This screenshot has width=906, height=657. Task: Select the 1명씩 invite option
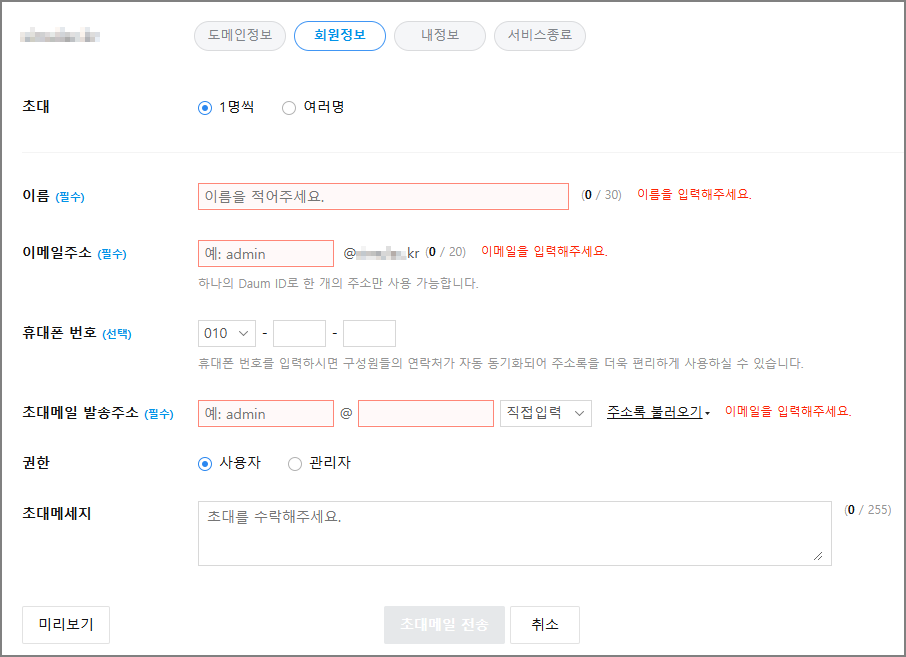point(205,108)
